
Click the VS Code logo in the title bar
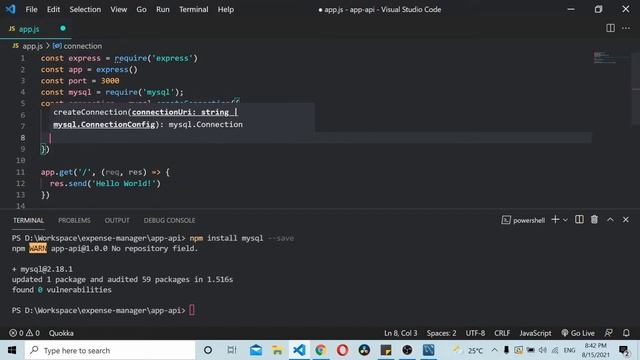pos(11,9)
